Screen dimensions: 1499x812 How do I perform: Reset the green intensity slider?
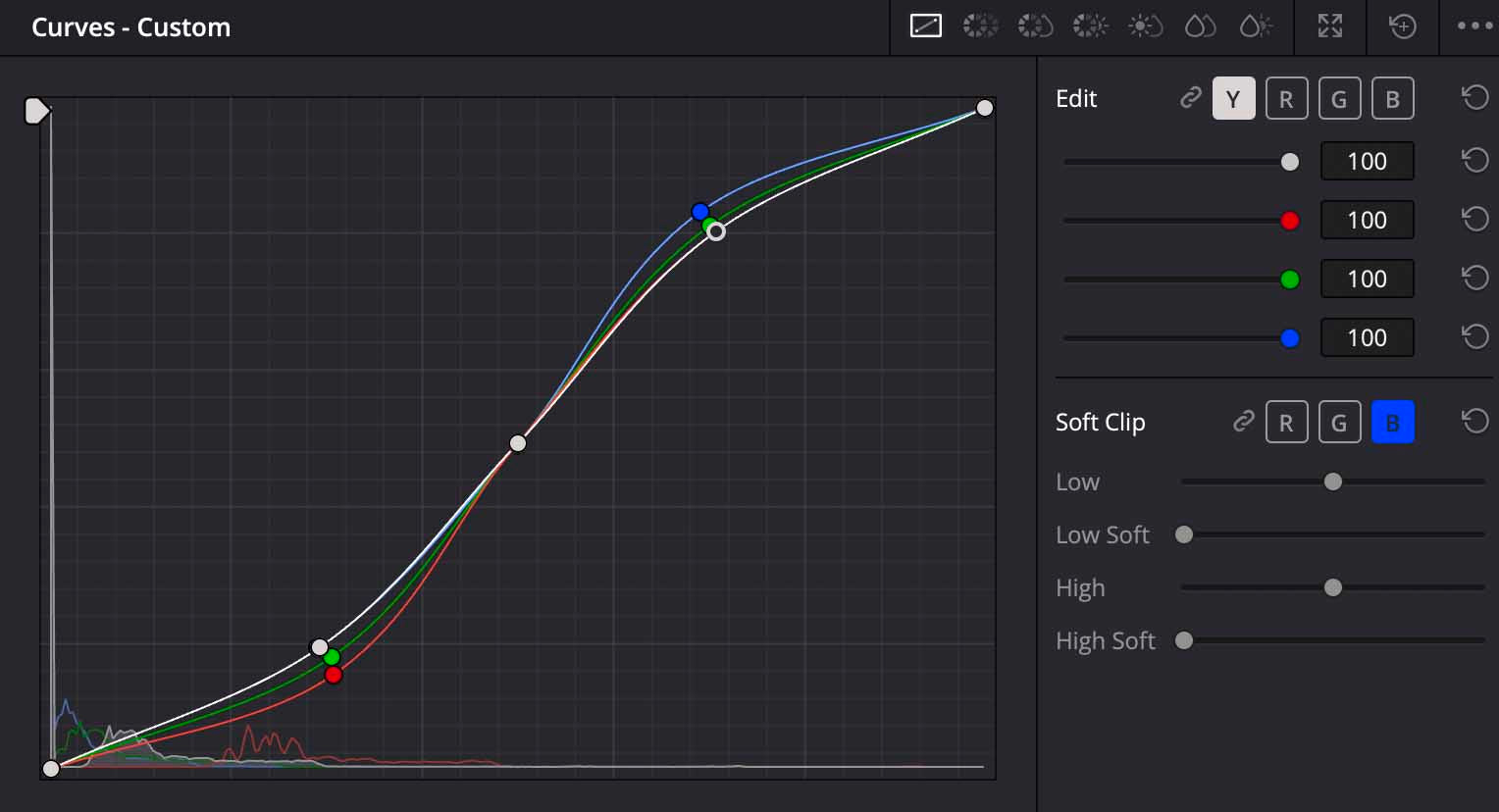pyautogui.click(x=1474, y=278)
